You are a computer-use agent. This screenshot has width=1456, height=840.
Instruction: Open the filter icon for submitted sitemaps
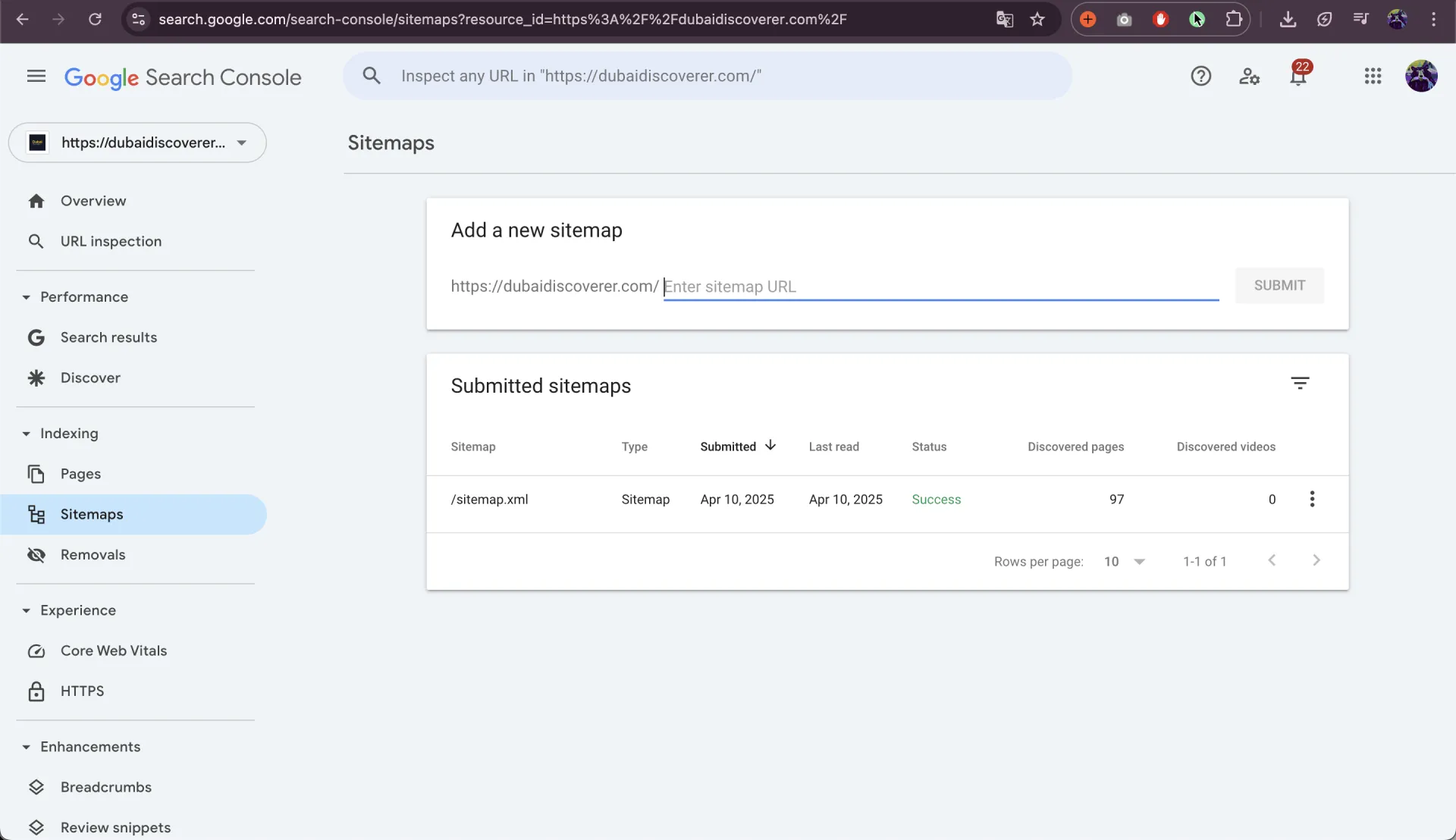[1300, 383]
